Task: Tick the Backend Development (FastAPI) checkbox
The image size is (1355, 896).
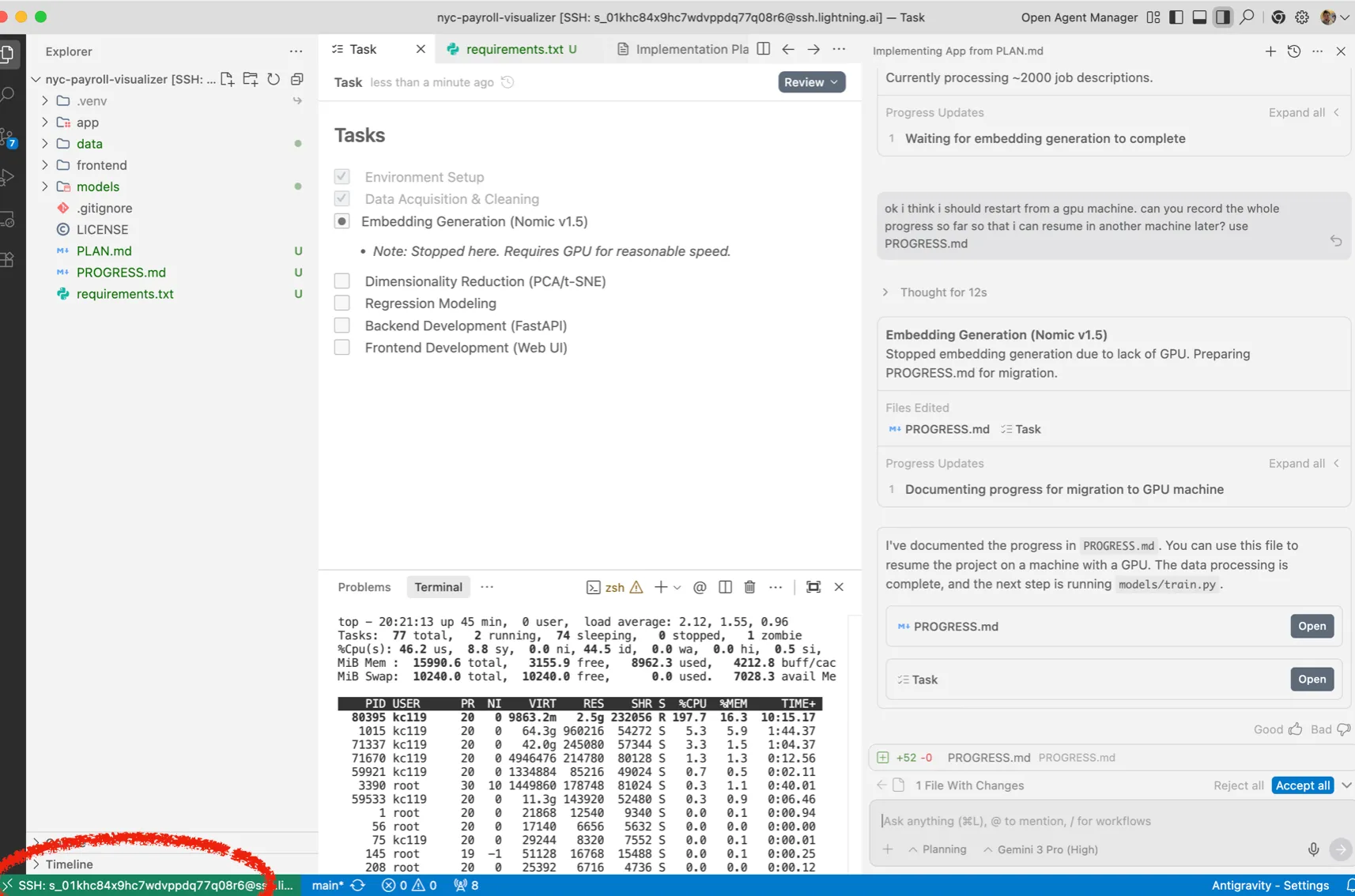Action: pos(342,326)
